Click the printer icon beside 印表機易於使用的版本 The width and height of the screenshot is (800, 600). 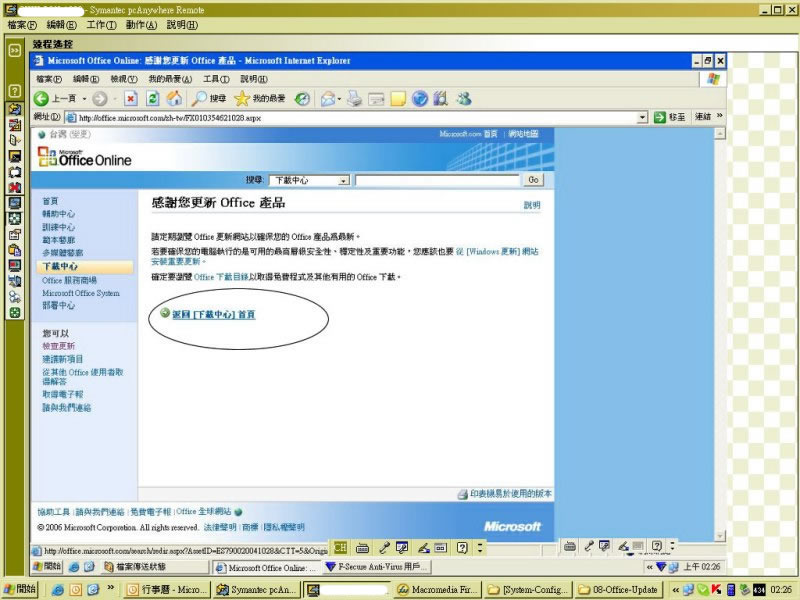point(462,494)
